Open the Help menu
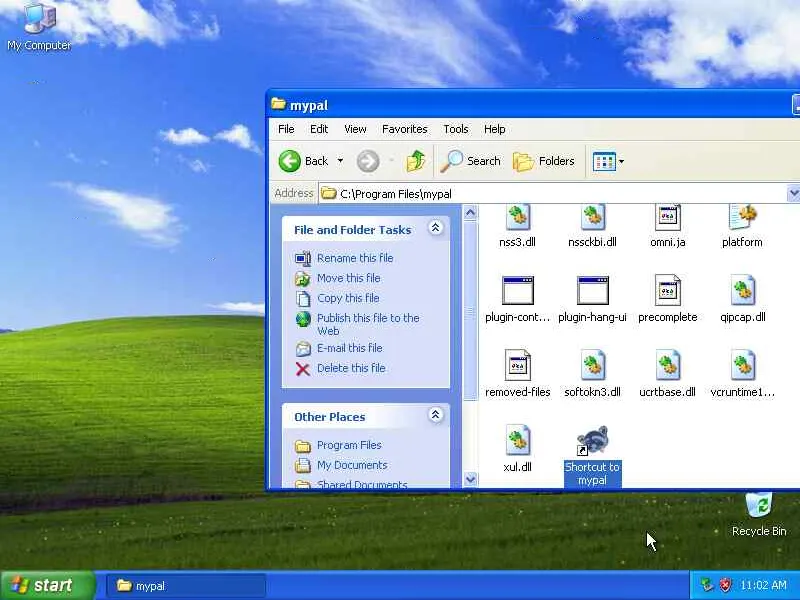 (x=494, y=129)
